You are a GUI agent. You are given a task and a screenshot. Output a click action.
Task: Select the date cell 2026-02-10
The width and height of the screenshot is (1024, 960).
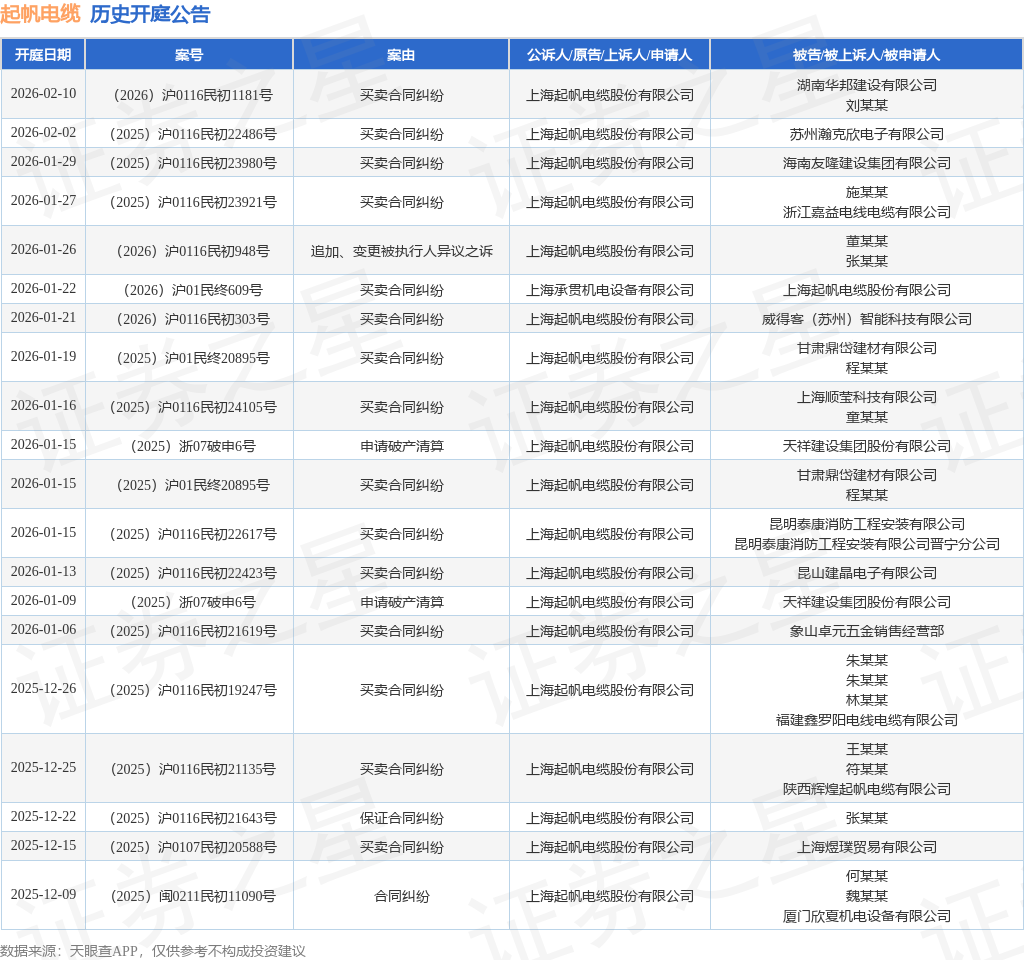click(x=43, y=93)
